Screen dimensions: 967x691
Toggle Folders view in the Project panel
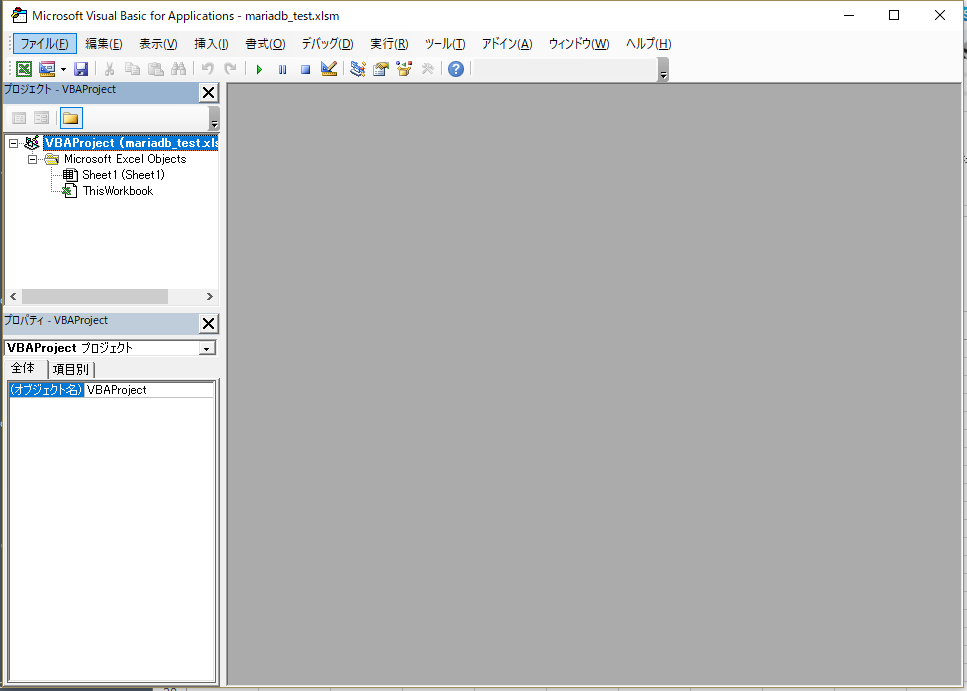[x=71, y=118]
